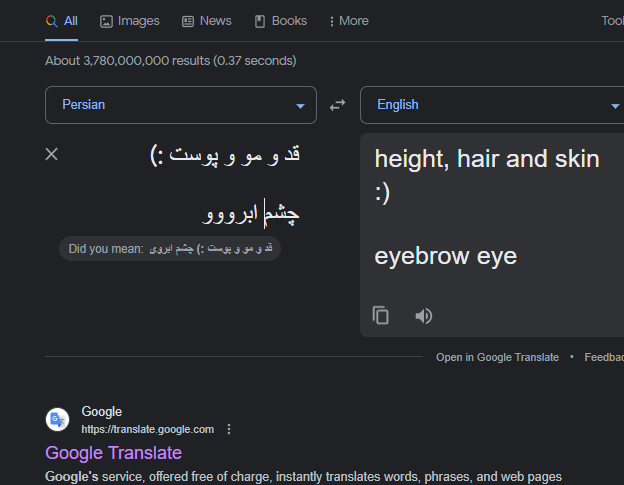Clear the Persian source text
This screenshot has height=485, width=624.
pyautogui.click(x=52, y=154)
